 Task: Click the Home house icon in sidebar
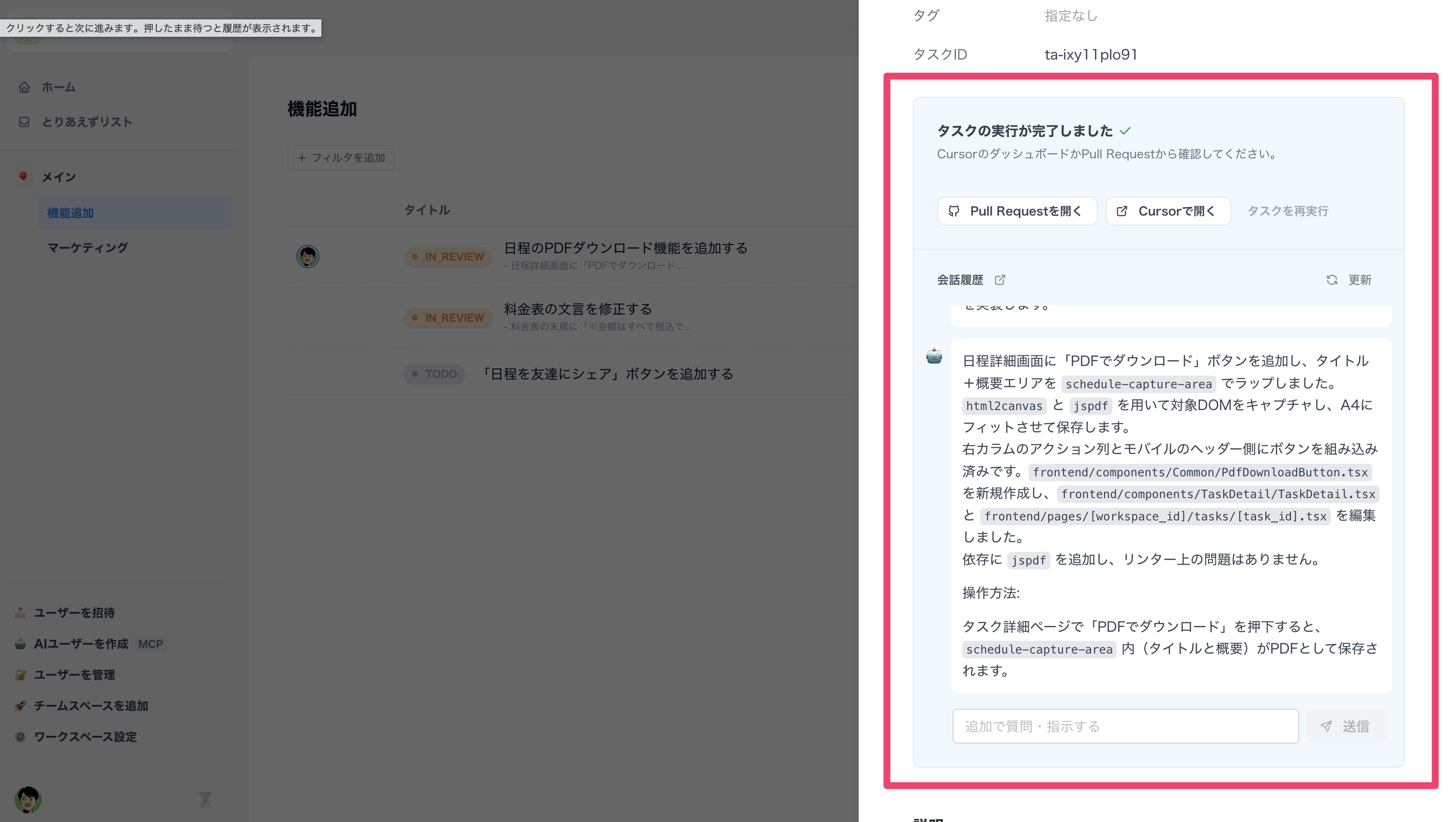coord(24,87)
